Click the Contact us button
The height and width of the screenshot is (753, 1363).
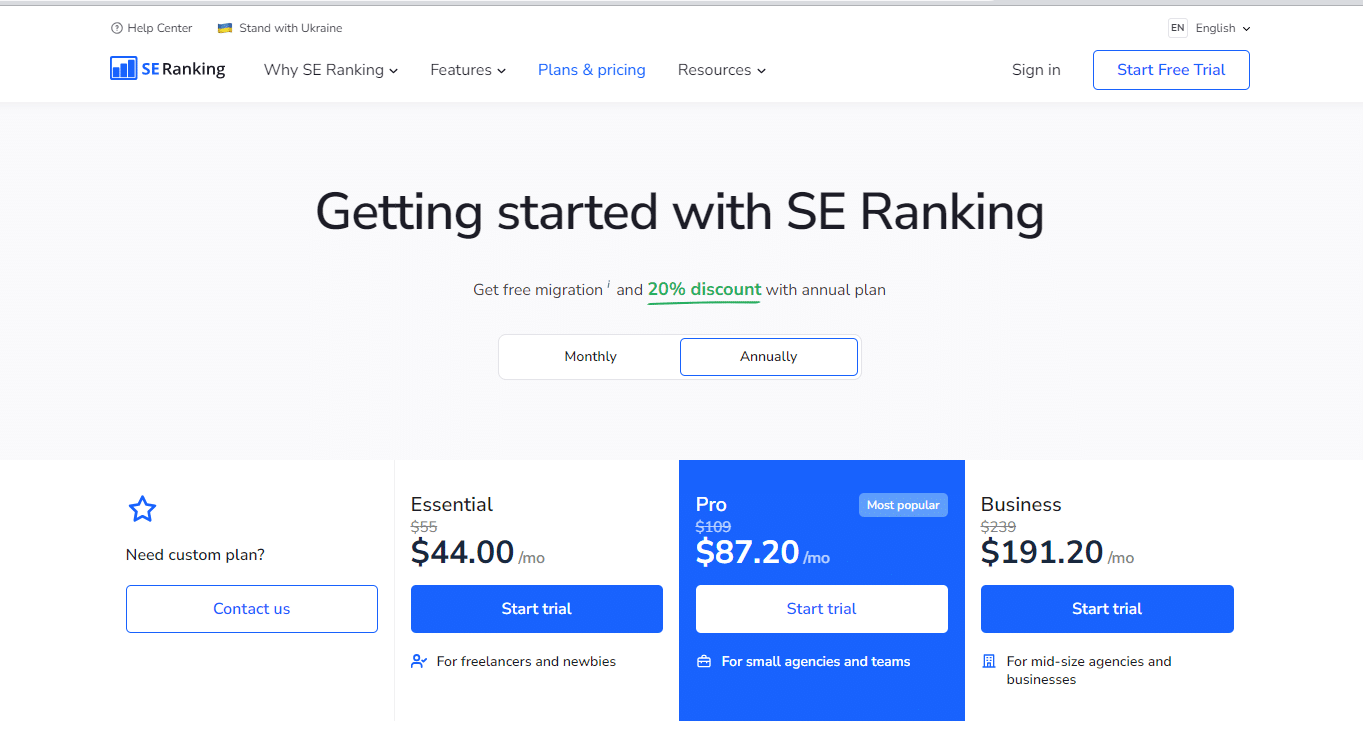(x=252, y=609)
